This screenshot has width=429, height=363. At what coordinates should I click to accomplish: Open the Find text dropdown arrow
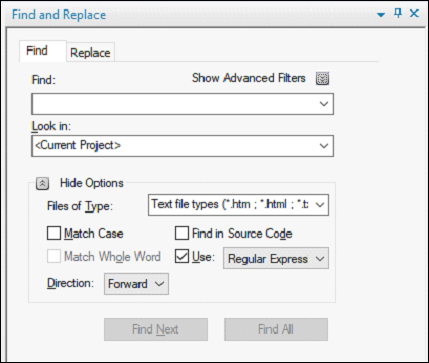[x=324, y=104]
